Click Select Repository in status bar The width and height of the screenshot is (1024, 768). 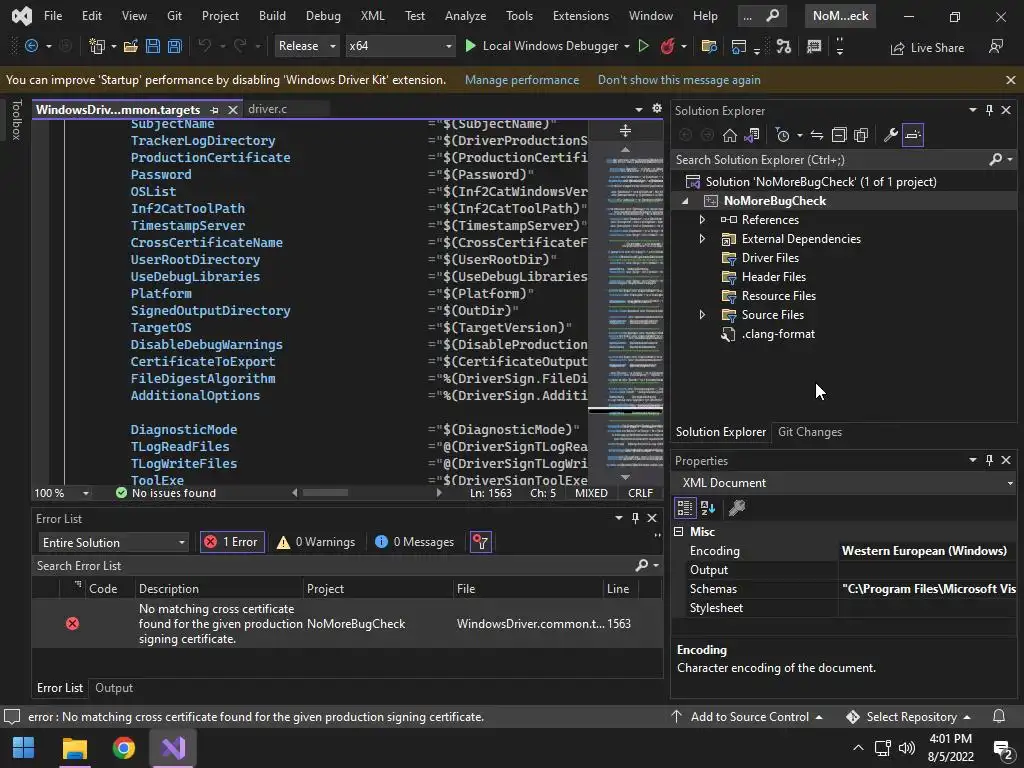point(908,717)
